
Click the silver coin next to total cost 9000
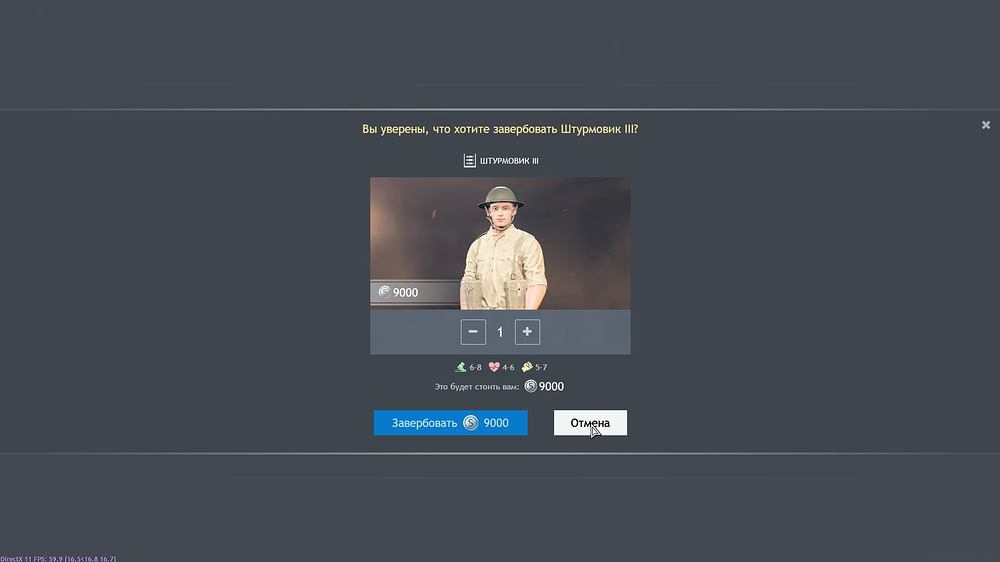531,386
